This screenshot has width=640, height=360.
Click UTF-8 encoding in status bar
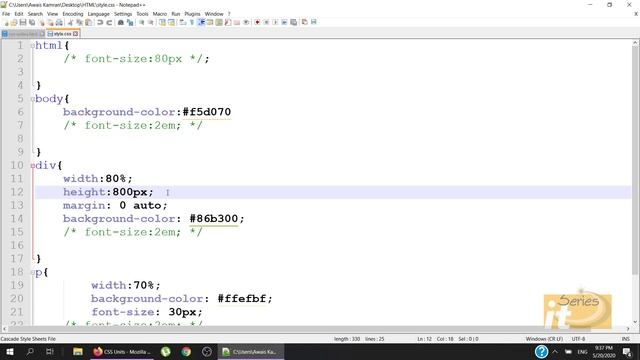pyautogui.click(x=578, y=339)
